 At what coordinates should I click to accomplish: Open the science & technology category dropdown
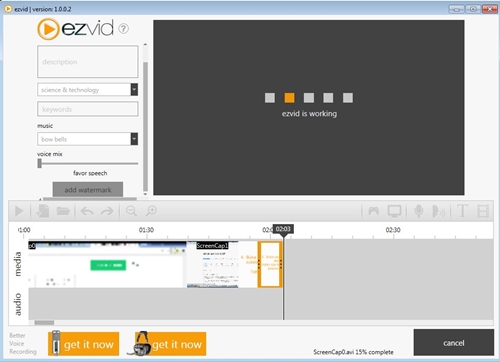coord(134,90)
